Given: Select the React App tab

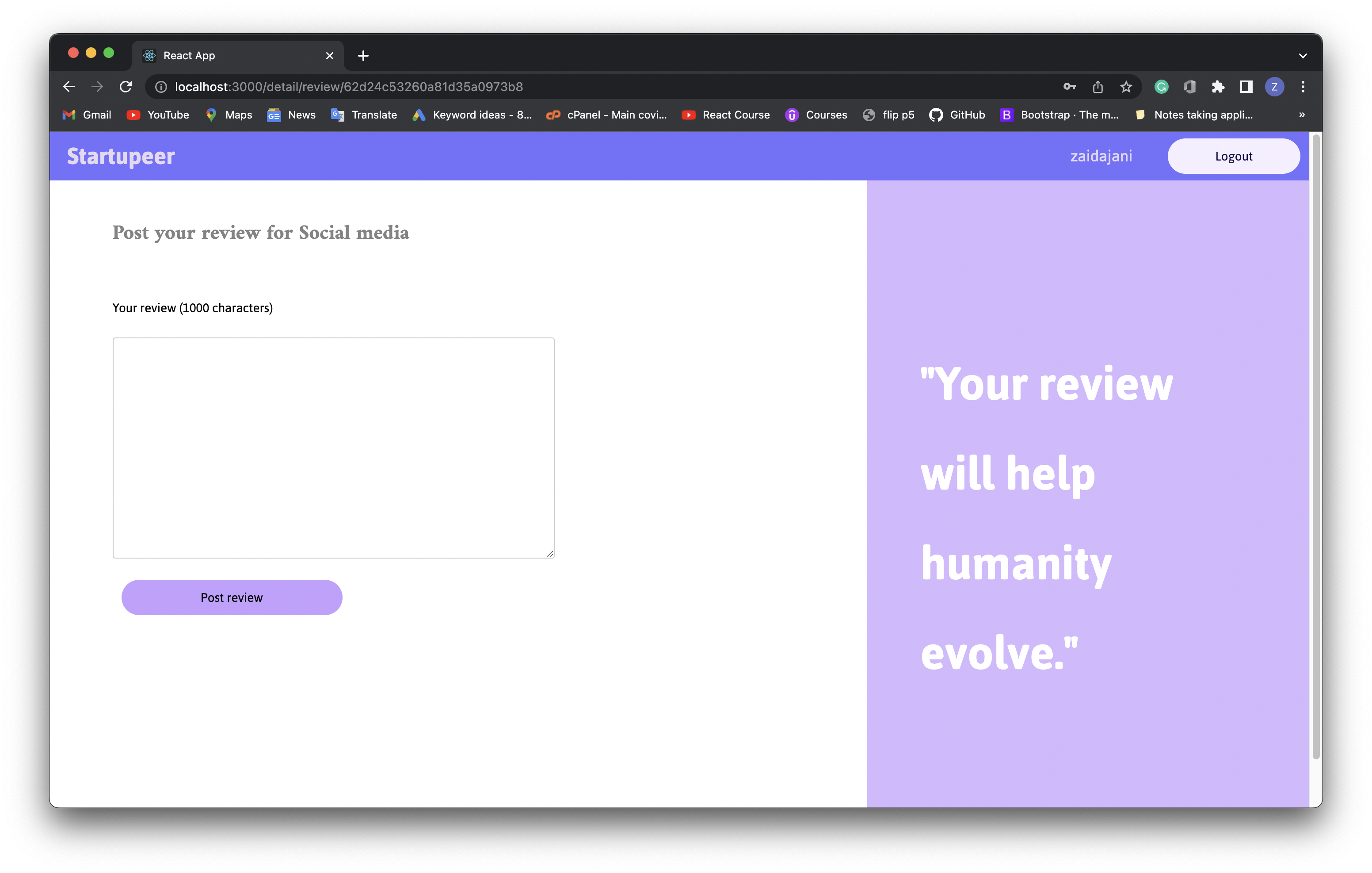Looking at the screenshot, I should click(x=228, y=56).
